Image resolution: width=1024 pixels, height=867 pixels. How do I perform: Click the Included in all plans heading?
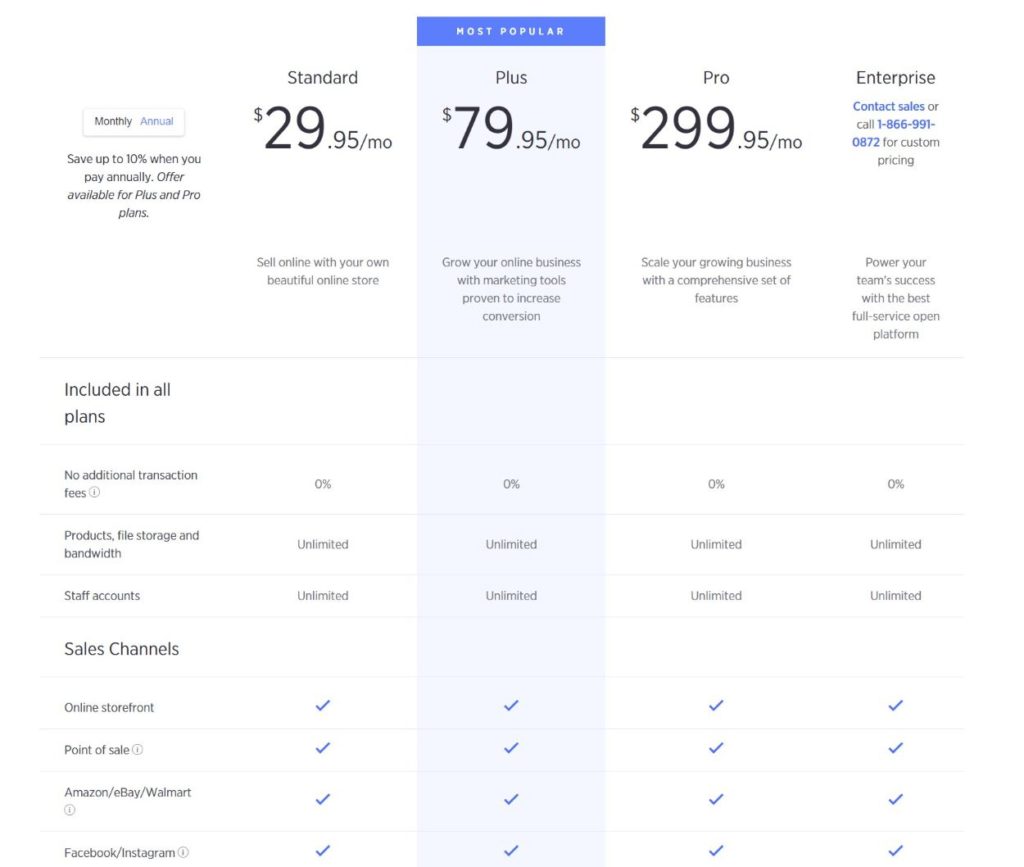(117, 403)
